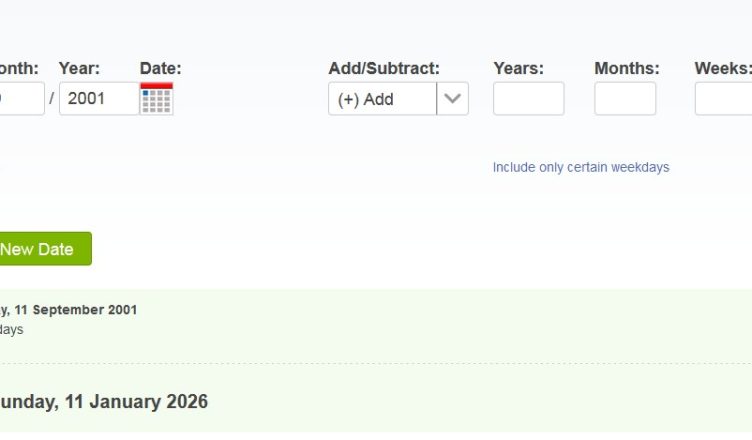Image resolution: width=752 pixels, height=440 pixels.
Task: Click the Year: label
Action: click(x=79, y=68)
